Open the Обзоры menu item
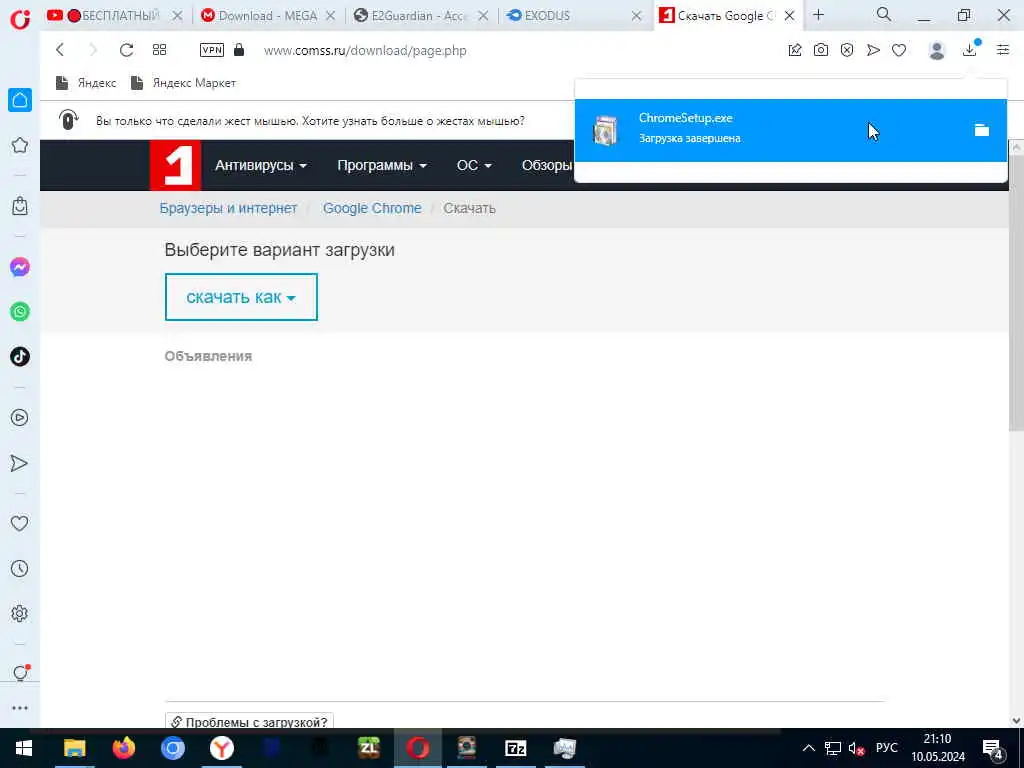The width and height of the screenshot is (1024, 768). coord(547,165)
